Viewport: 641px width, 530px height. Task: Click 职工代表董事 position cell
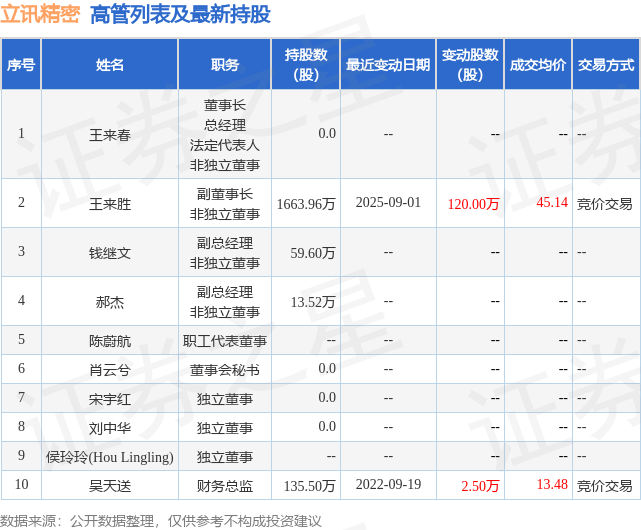224,341
